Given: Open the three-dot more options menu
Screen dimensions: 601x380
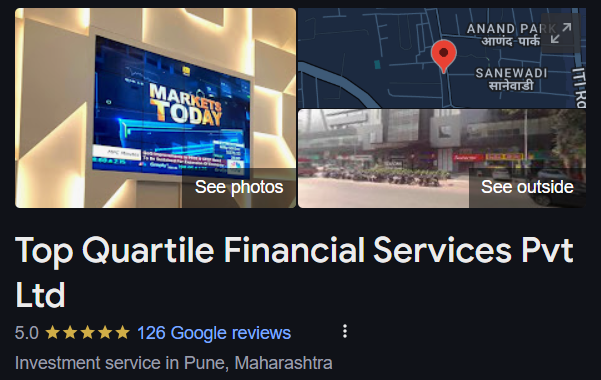Looking at the screenshot, I should (x=345, y=331).
